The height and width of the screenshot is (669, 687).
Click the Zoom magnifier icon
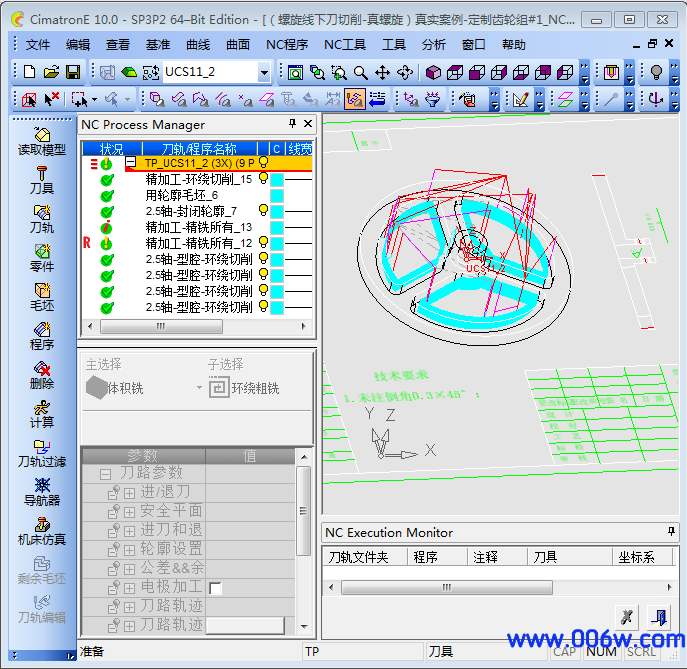coord(361,73)
